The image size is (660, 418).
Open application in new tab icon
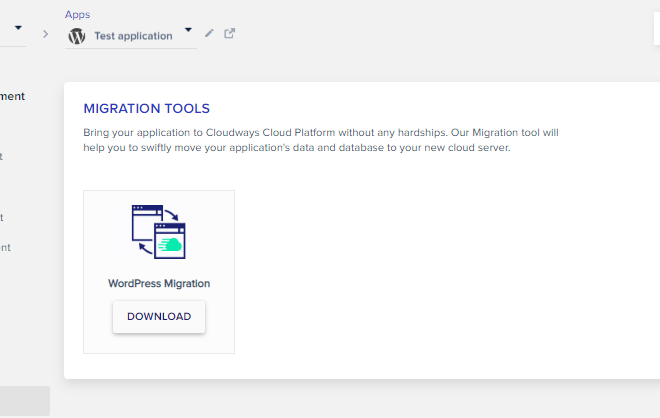[229, 33]
